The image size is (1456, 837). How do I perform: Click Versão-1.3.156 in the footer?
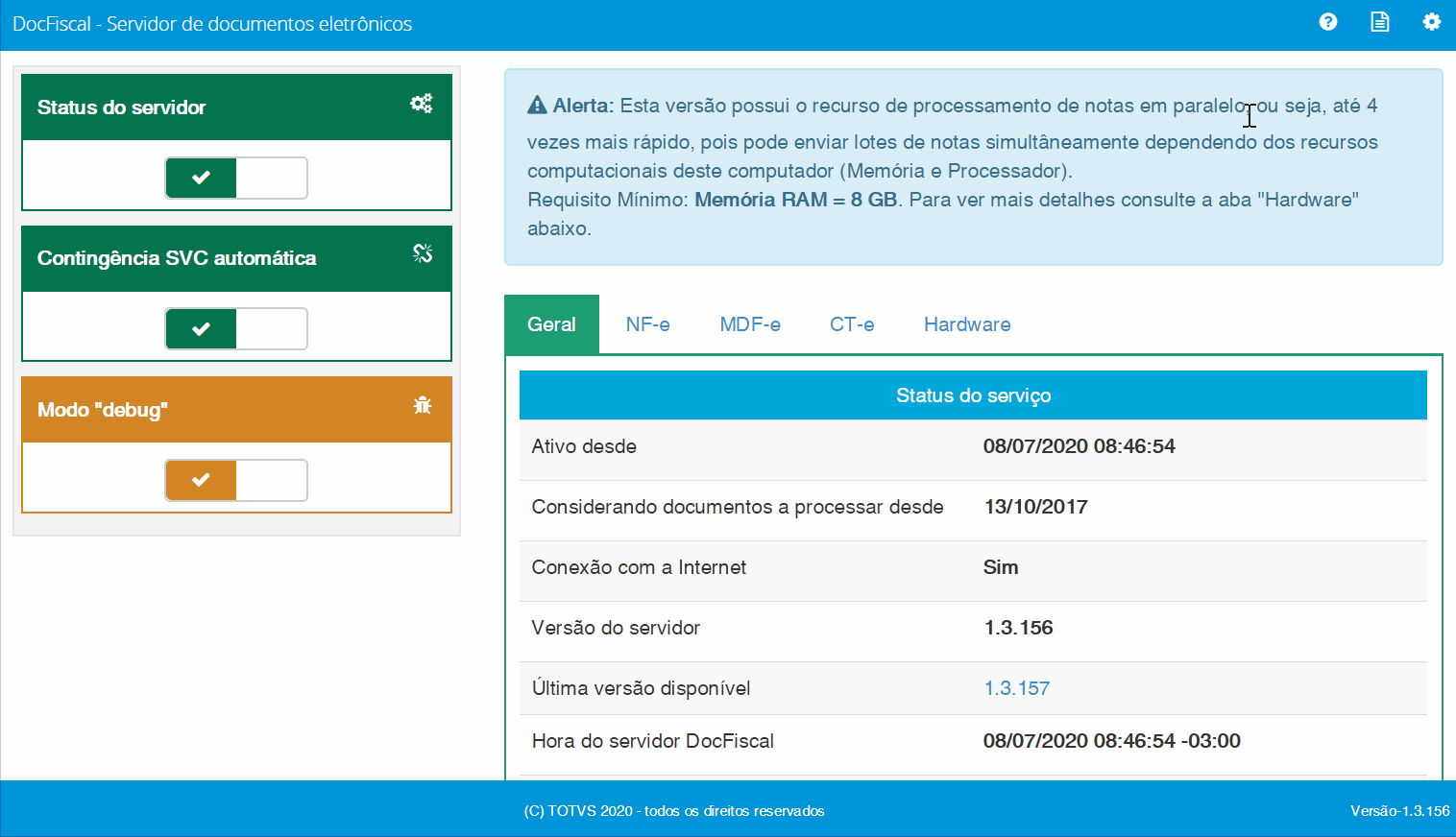[1400, 811]
